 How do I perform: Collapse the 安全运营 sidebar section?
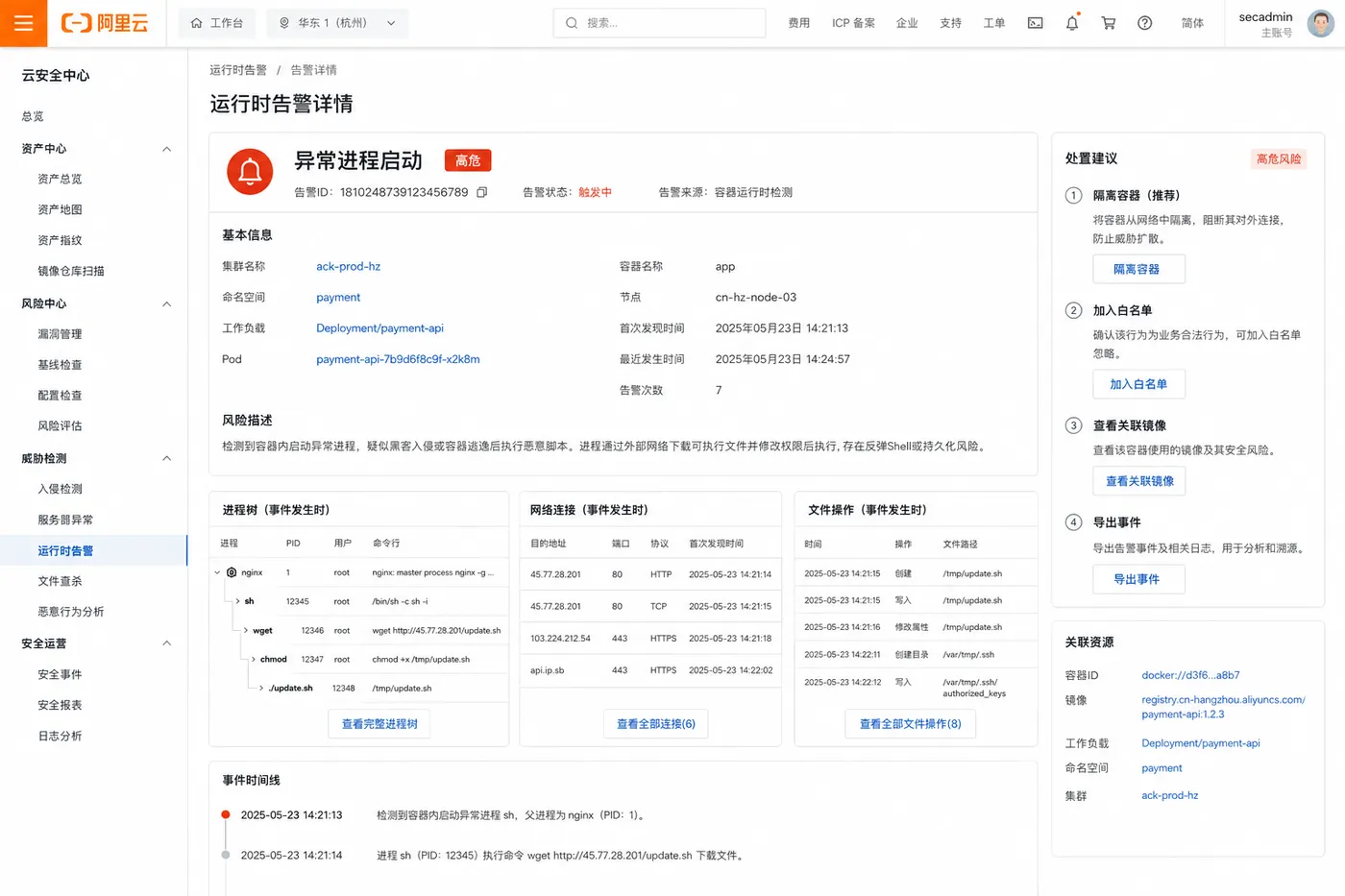(167, 643)
